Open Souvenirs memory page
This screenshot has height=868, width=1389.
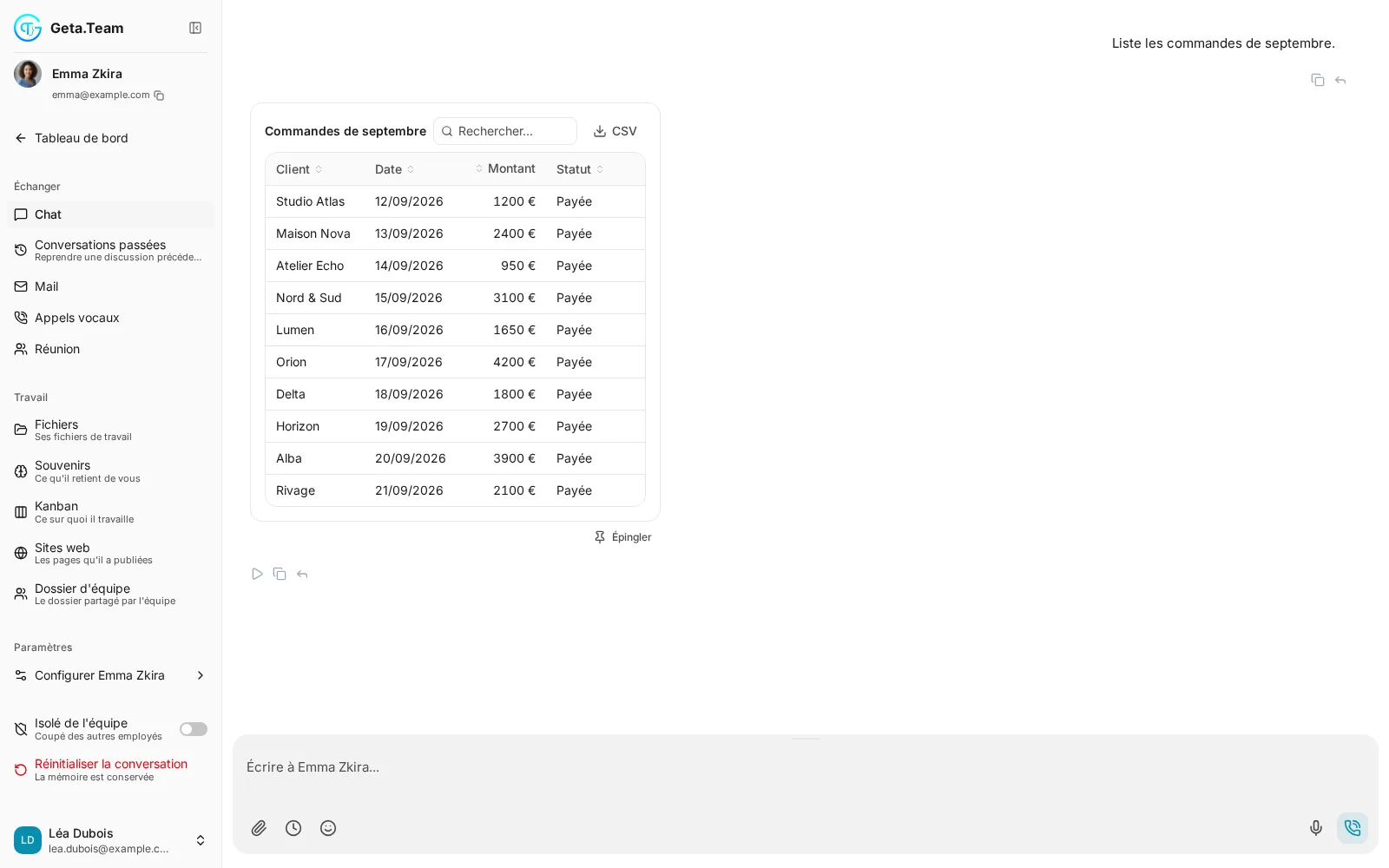110,471
